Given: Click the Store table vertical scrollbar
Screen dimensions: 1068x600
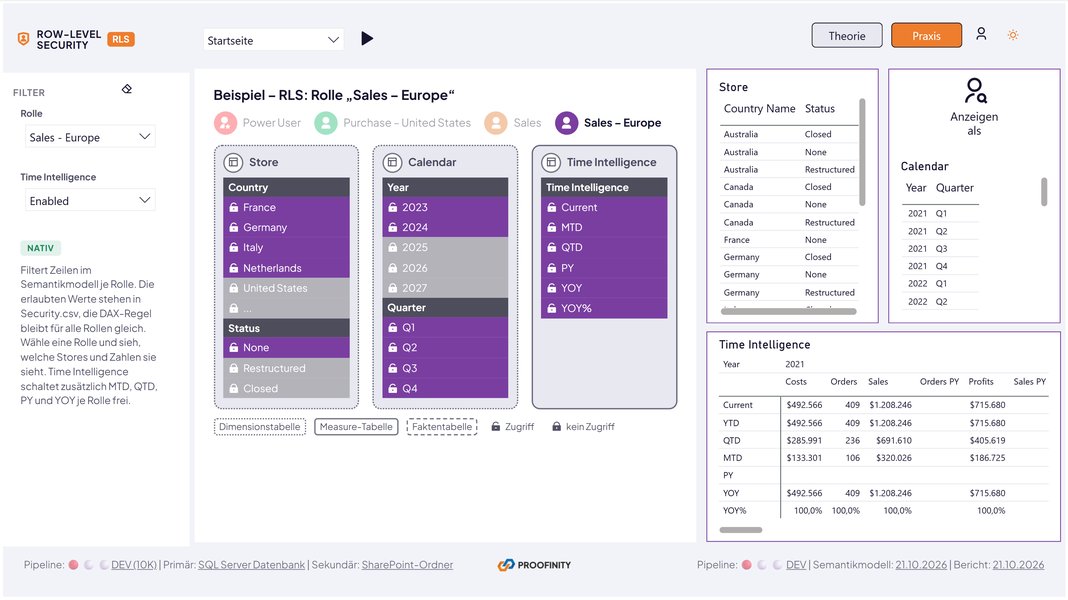Looking at the screenshot, I should [862, 153].
